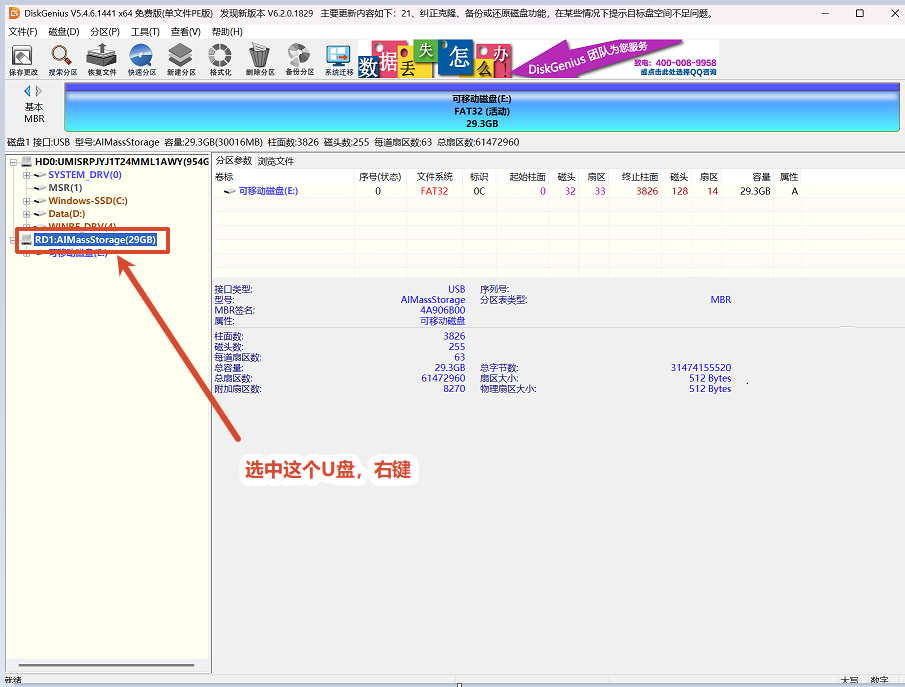Click the 终止柱面 column header

[640, 177]
